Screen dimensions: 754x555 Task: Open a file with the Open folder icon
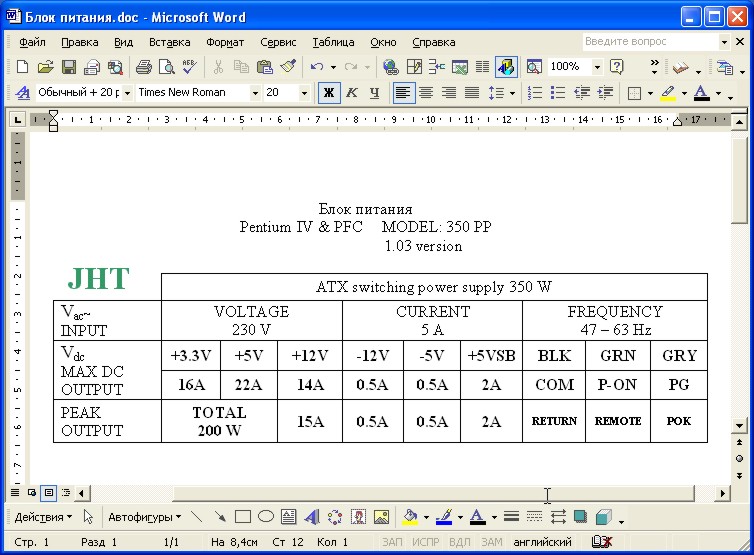45,66
